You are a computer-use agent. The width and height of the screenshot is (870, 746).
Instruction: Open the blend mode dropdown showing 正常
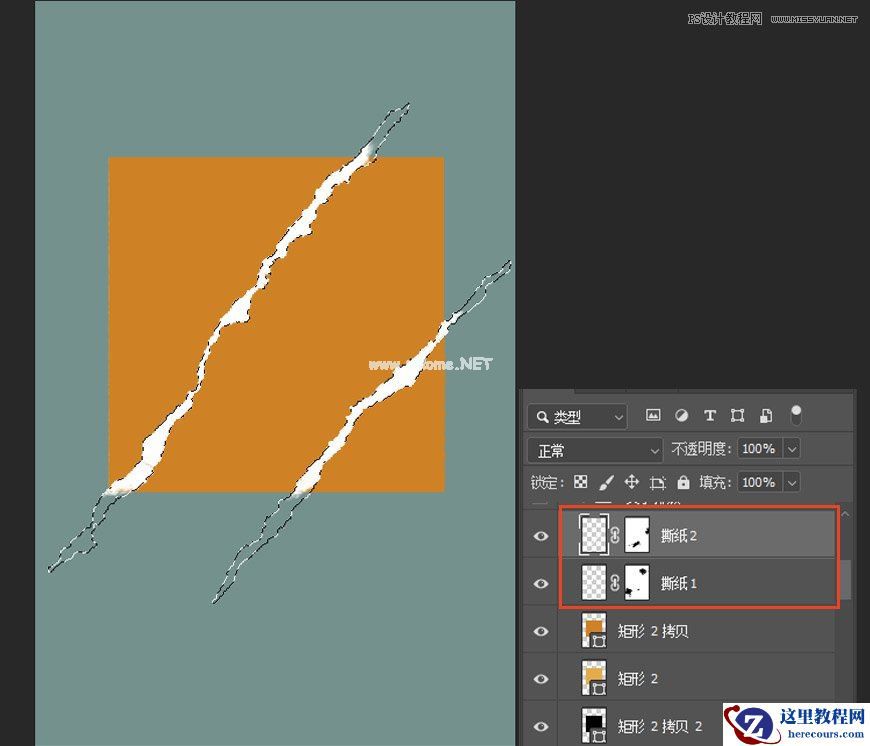(x=595, y=449)
